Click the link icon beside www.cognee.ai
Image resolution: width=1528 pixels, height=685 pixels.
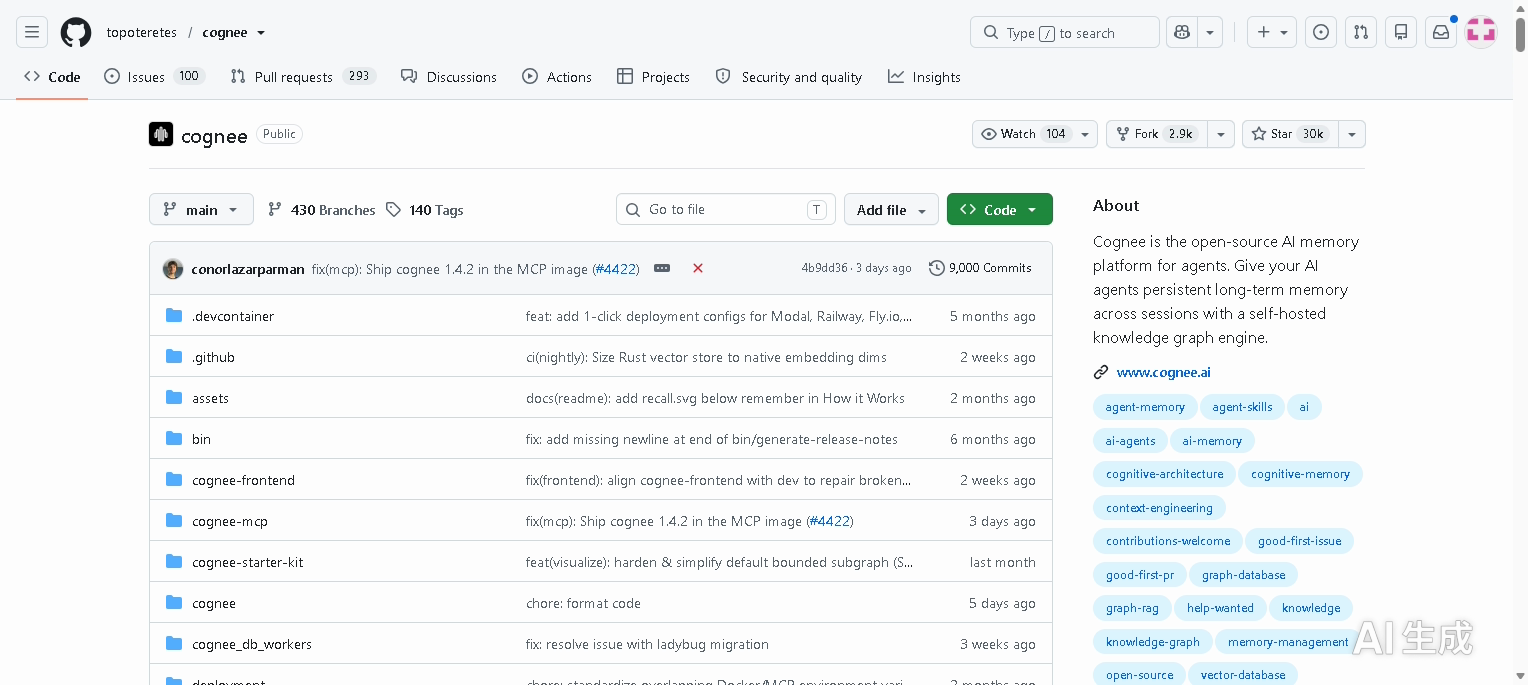(x=1101, y=372)
